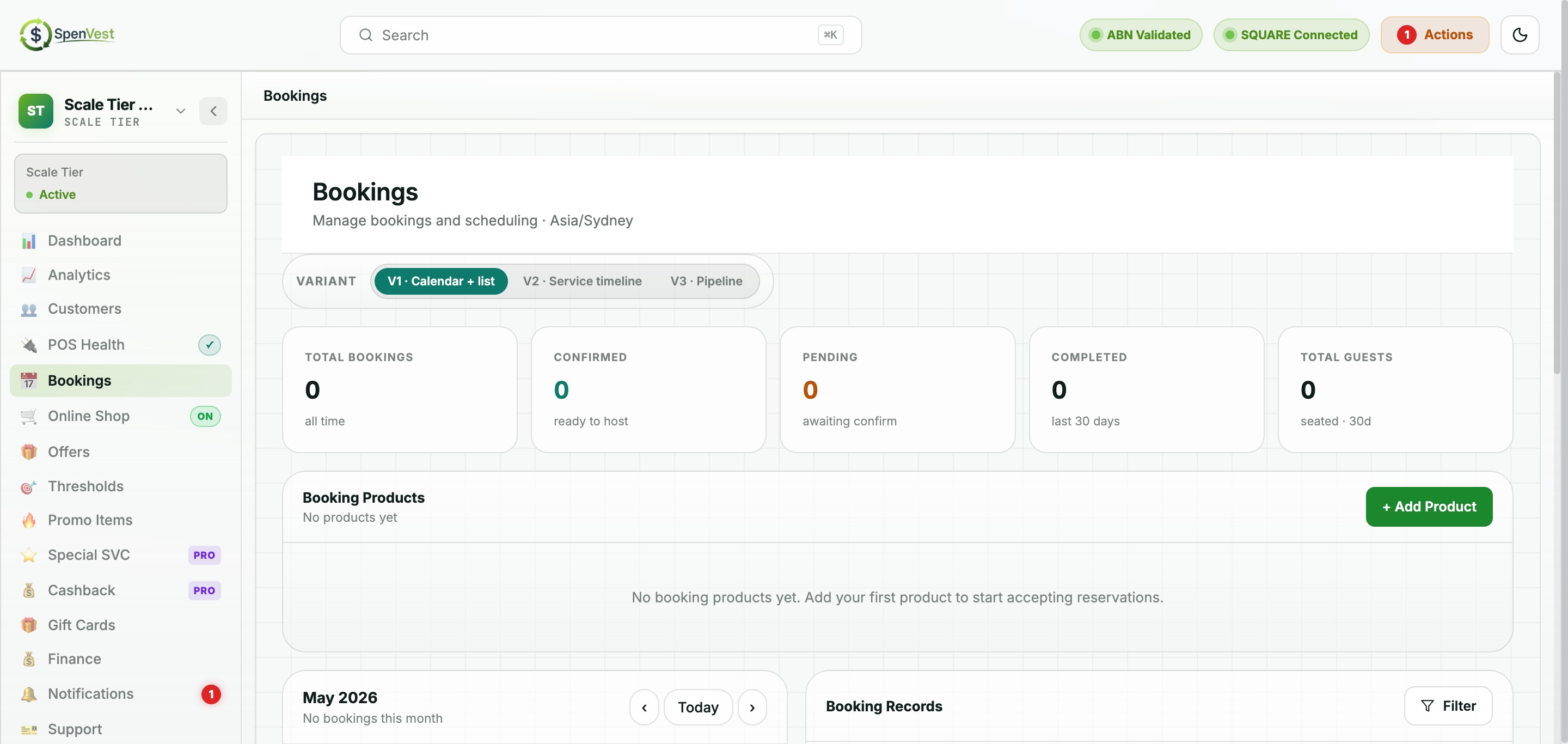Click the Support ticket icon
This screenshot has height=744, width=1568.
click(29, 729)
